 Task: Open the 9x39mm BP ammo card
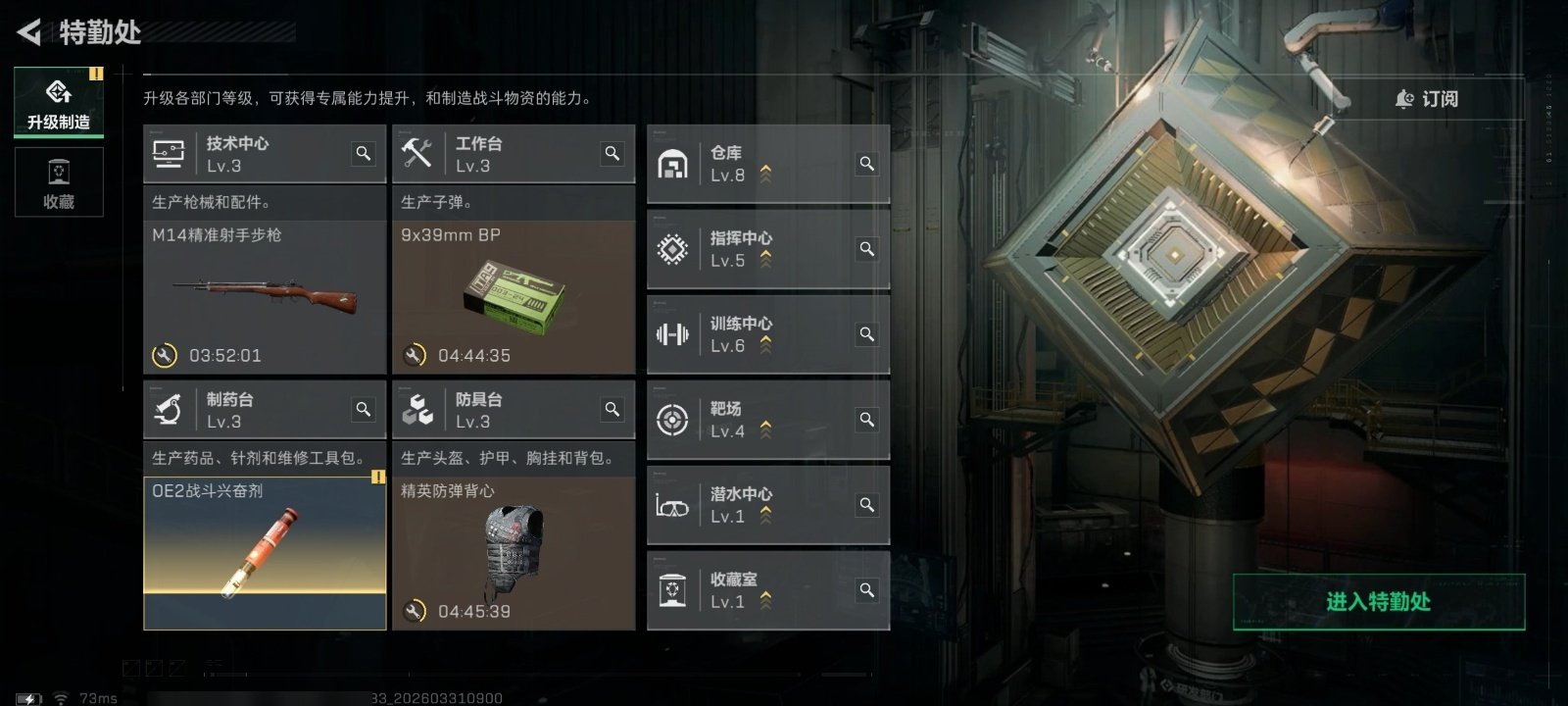[x=514, y=297]
